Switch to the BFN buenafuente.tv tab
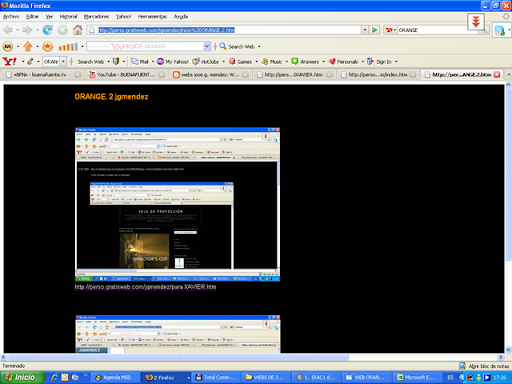Screen dimensions: 512x384 click(43, 75)
